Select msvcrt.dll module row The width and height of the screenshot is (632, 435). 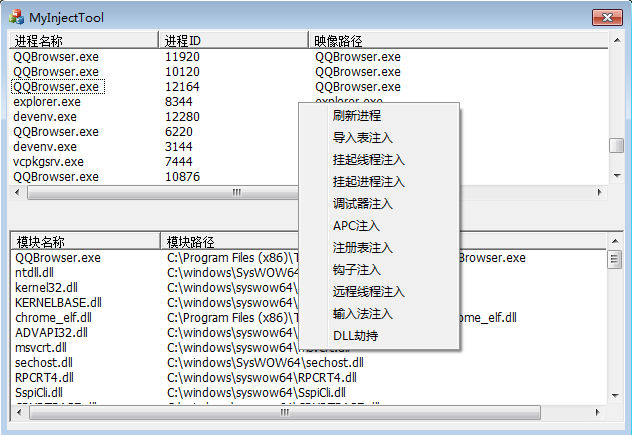pos(41,348)
